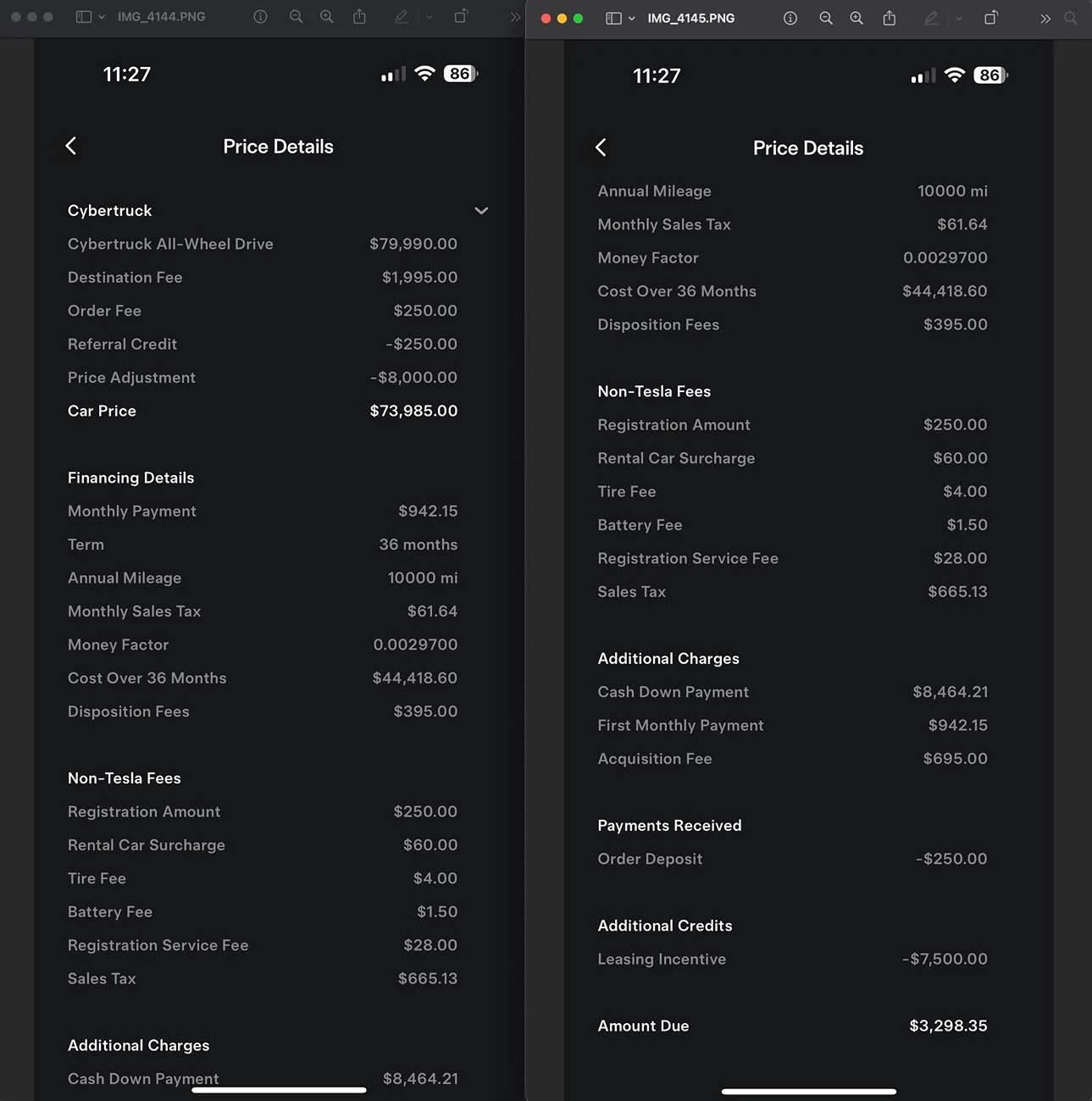Zoom out in IMG_4144.PNG window

pos(296,17)
